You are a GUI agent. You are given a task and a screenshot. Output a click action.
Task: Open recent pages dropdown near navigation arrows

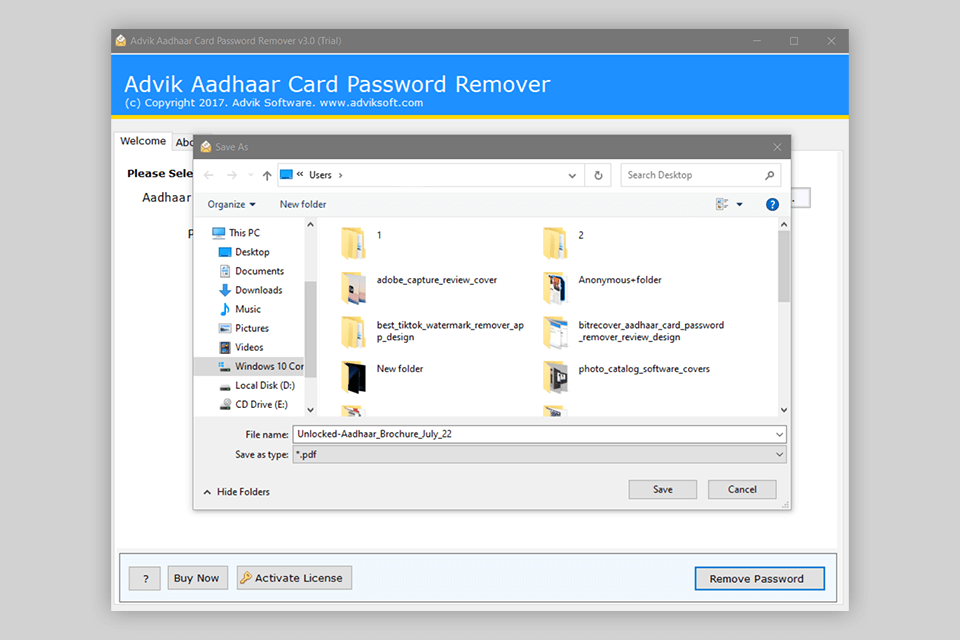click(250, 175)
